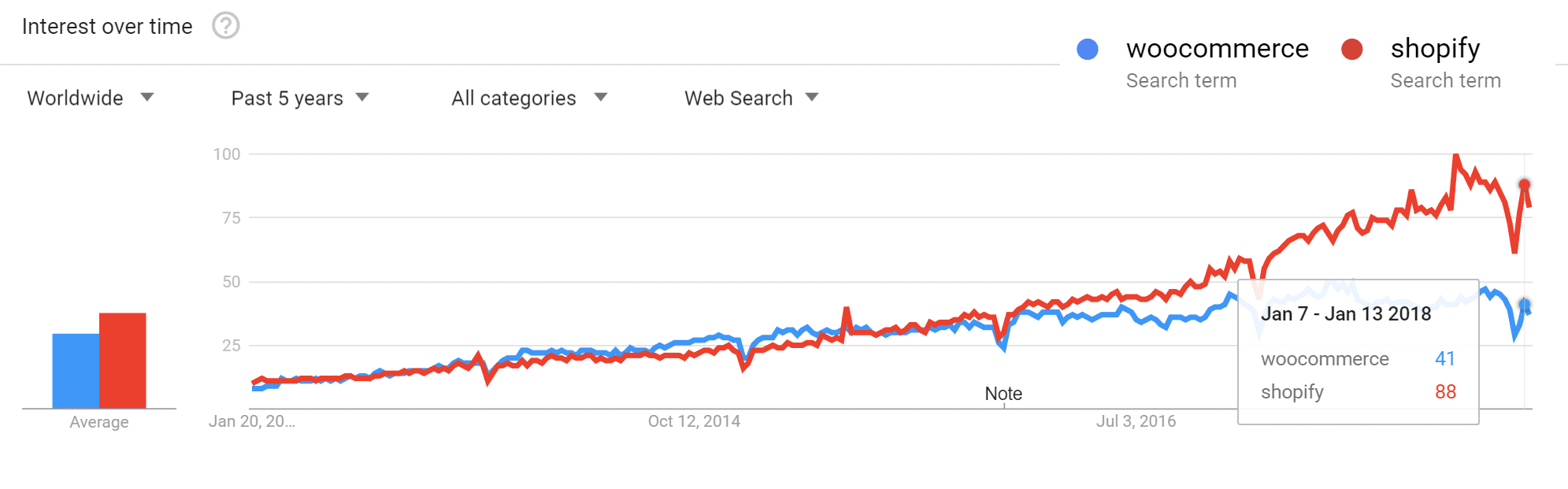Open the Worldwide region selector label
Viewport: 1568px width, 489px height.
pyautogui.click(x=76, y=98)
